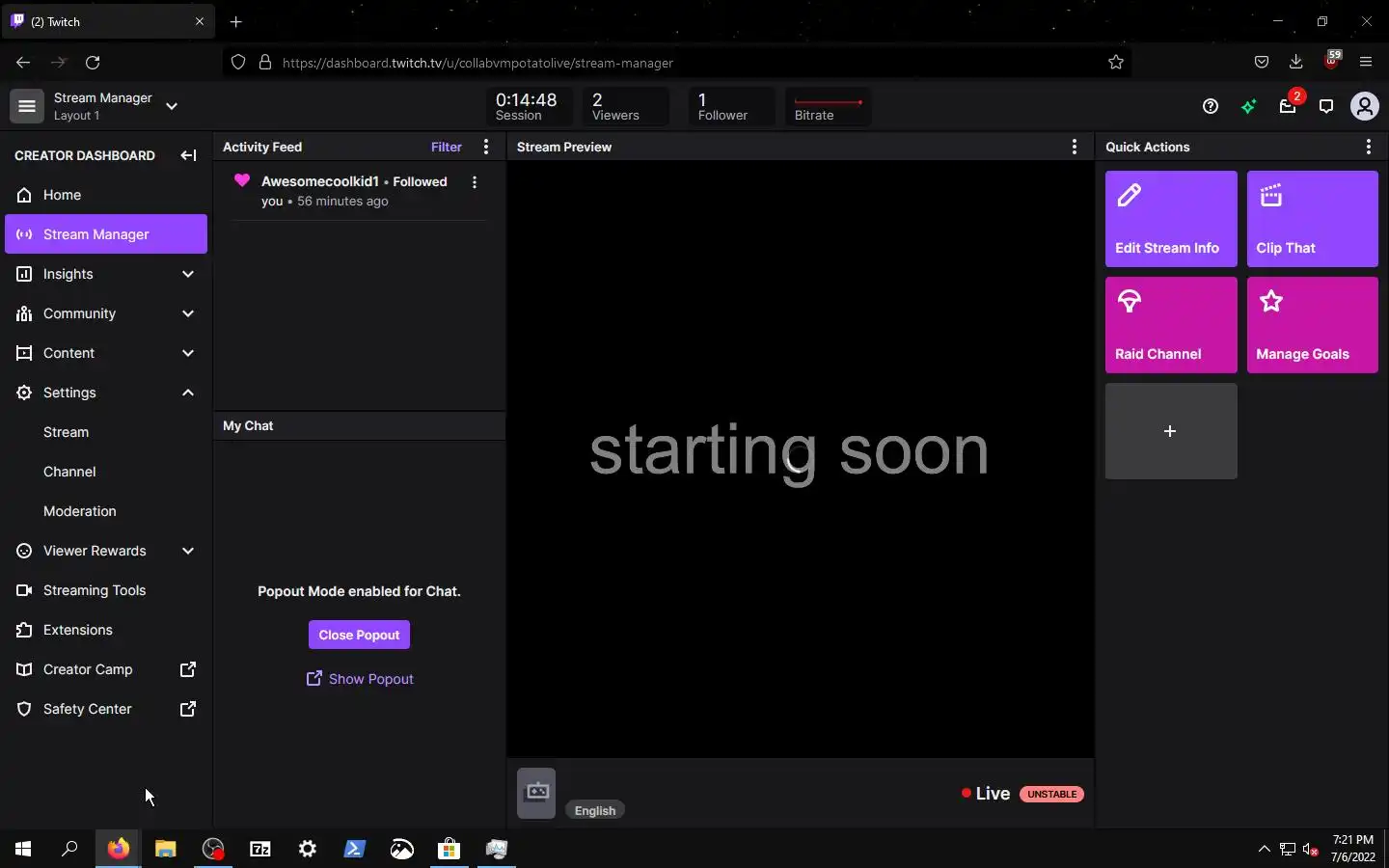Click the Raid Channel quick action
The image size is (1389, 868).
(1171, 325)
